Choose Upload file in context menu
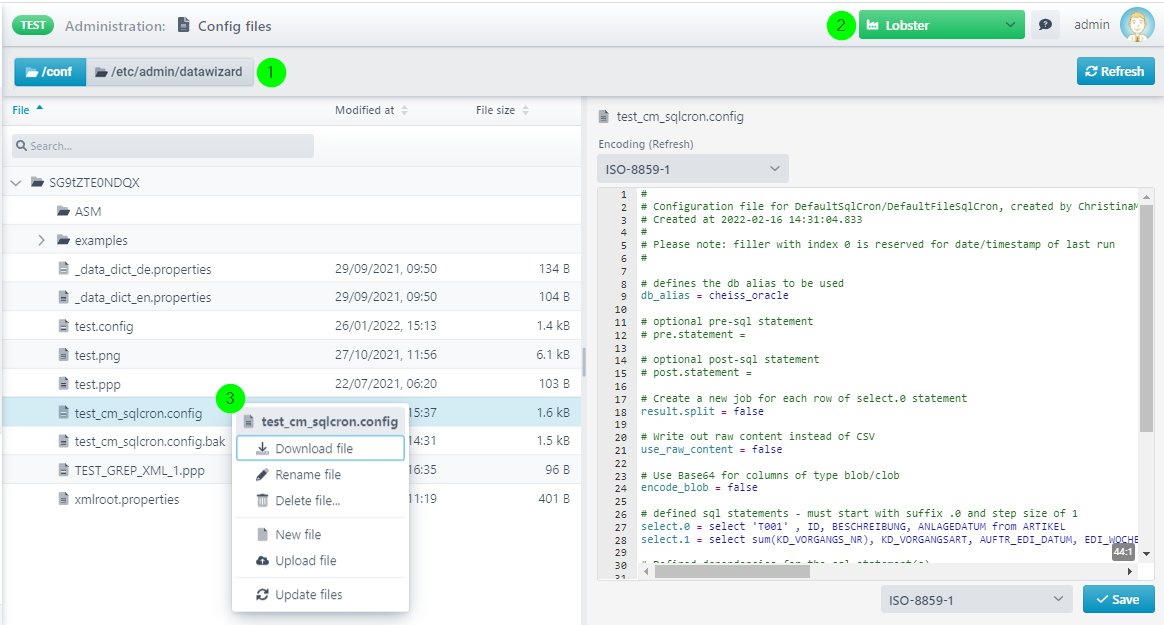 tap(320, 560)
